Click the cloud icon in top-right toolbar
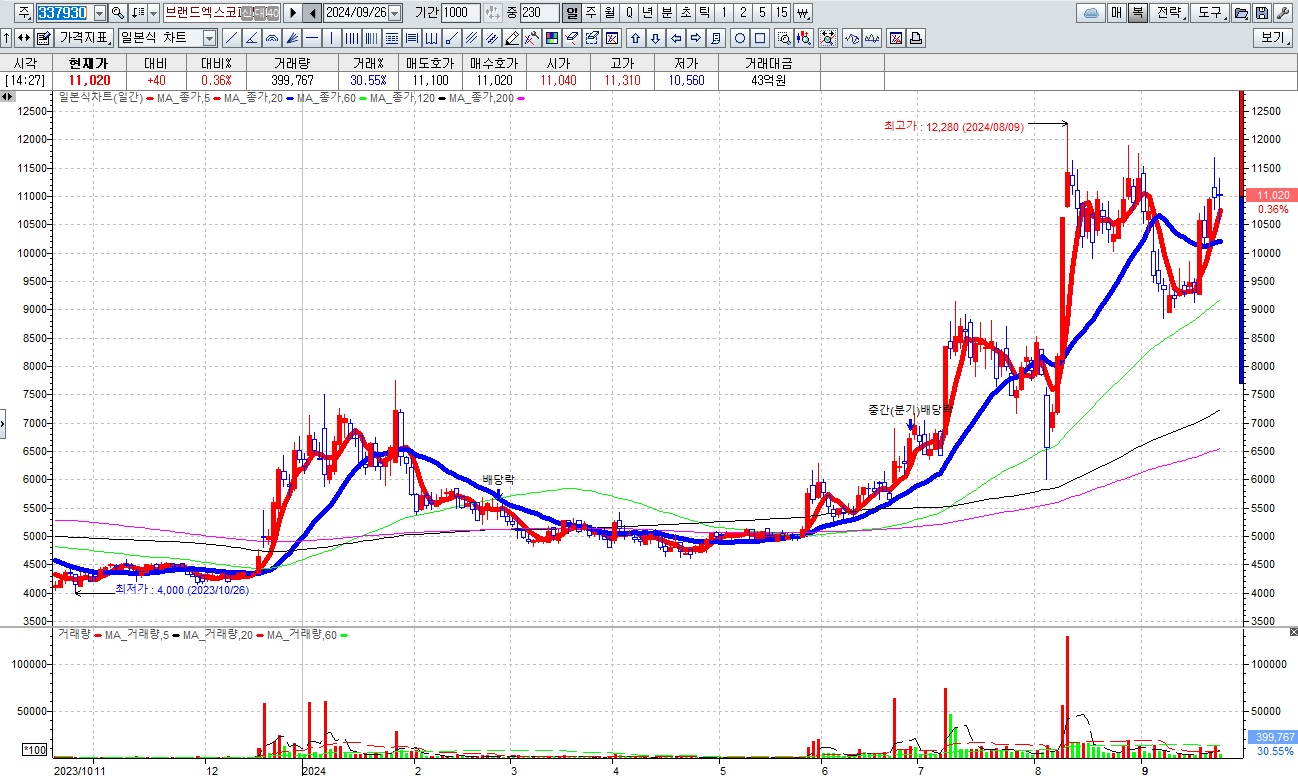 (x=1092, y=13)
